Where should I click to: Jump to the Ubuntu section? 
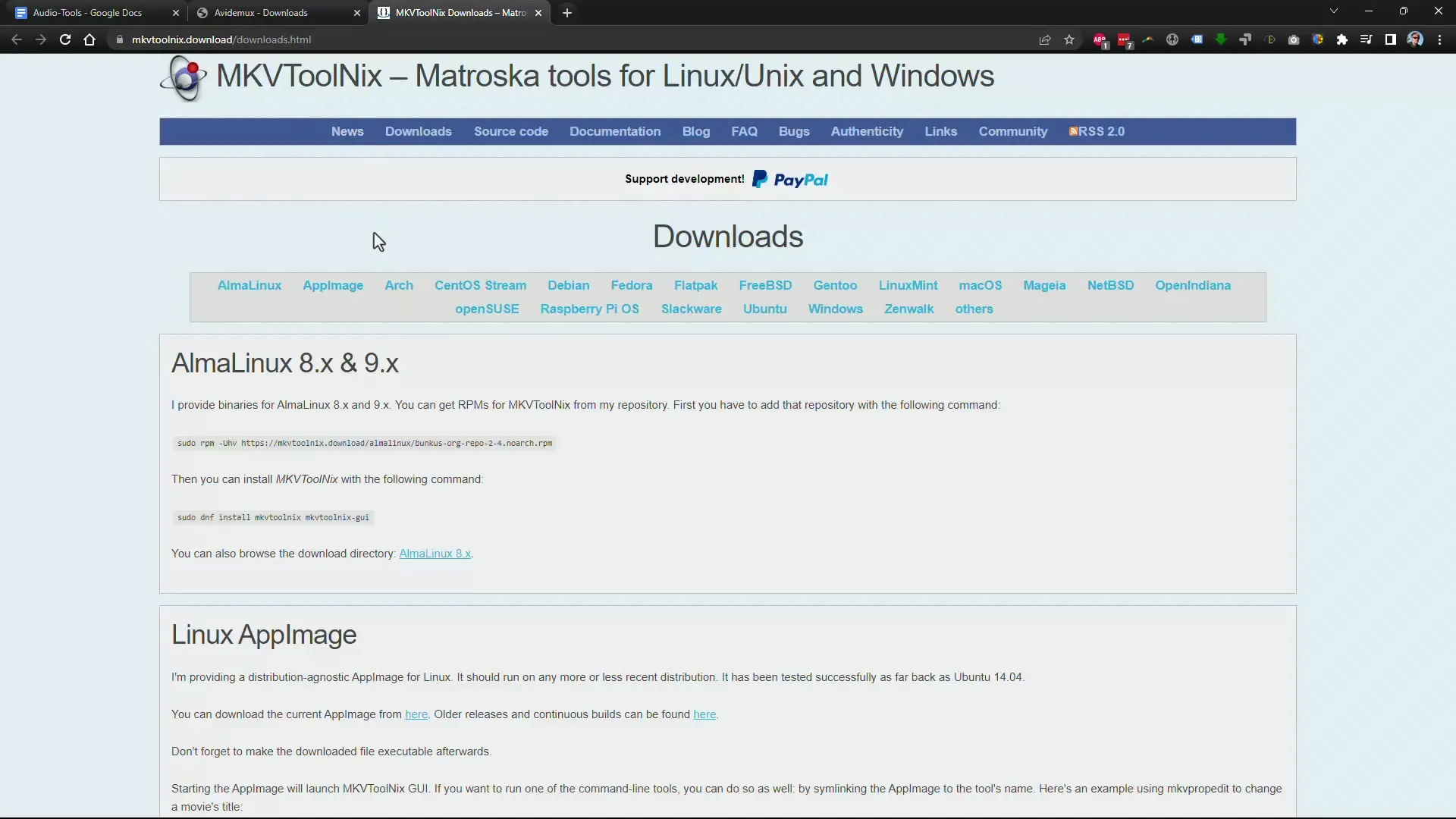tap(764, 309)
